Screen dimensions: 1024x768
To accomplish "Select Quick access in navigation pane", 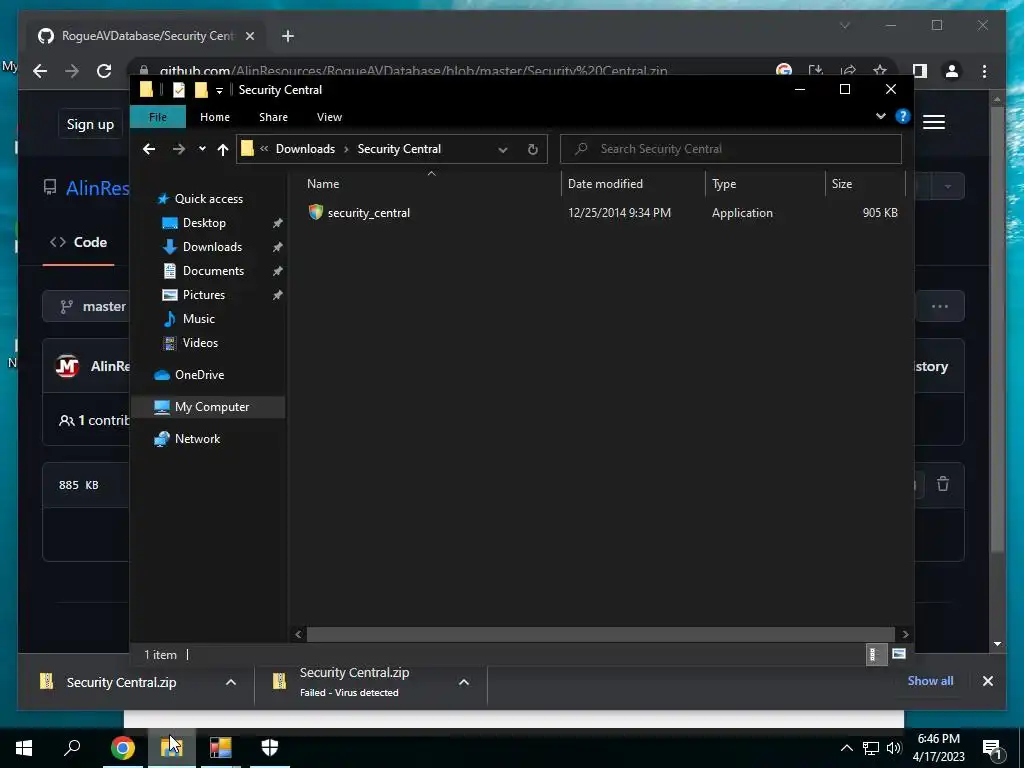I will (x=208, y=199).
